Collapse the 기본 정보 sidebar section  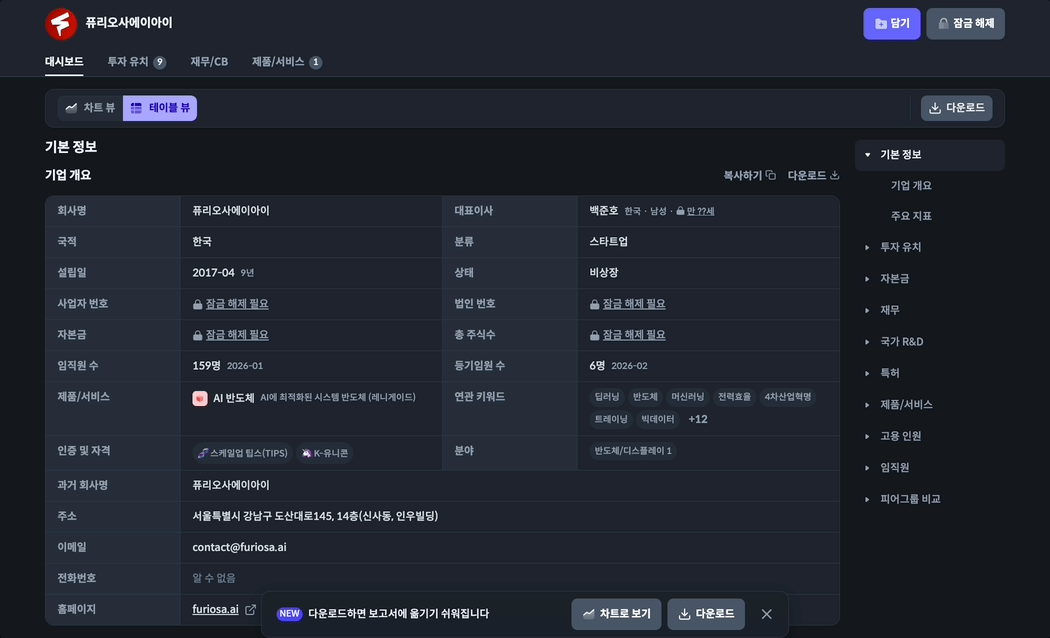[868, 155]
